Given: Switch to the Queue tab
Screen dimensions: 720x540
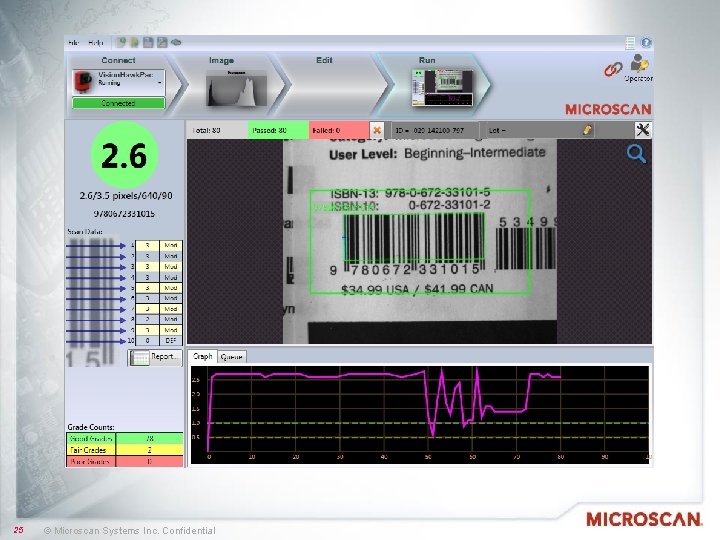Looking at the screenshot, I should pos(231,357).
